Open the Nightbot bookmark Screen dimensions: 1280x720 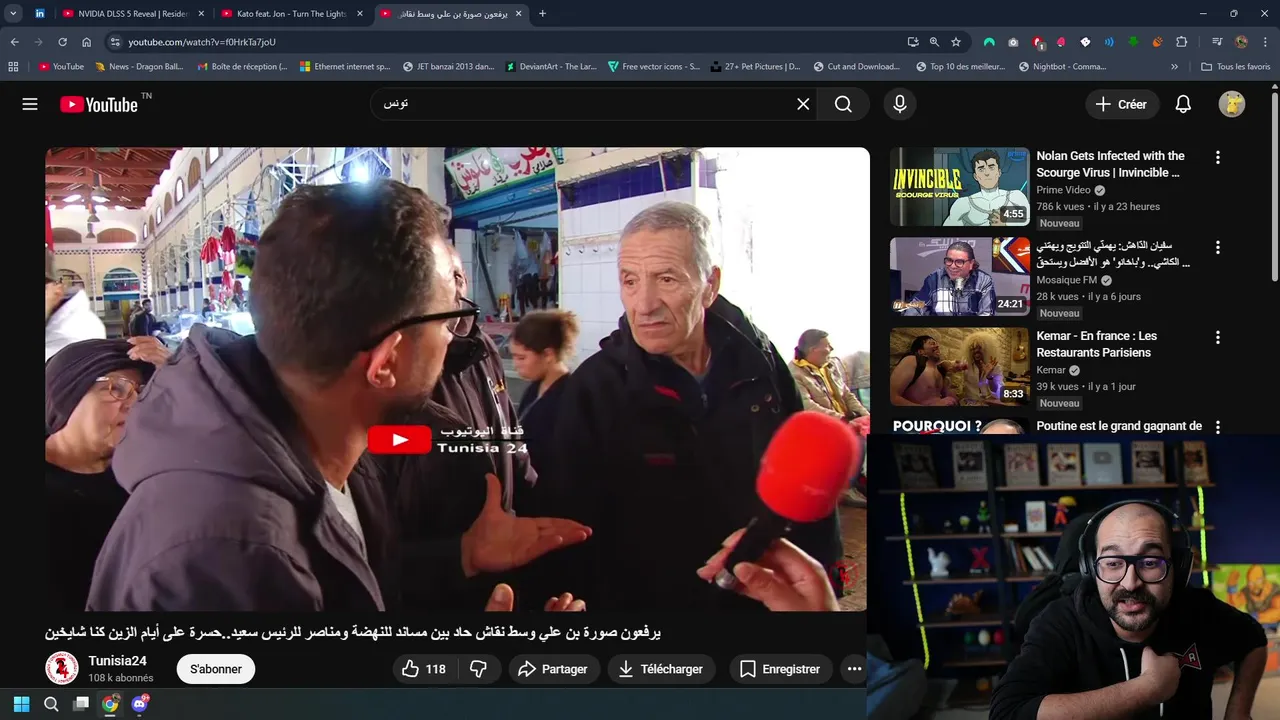1063,67
